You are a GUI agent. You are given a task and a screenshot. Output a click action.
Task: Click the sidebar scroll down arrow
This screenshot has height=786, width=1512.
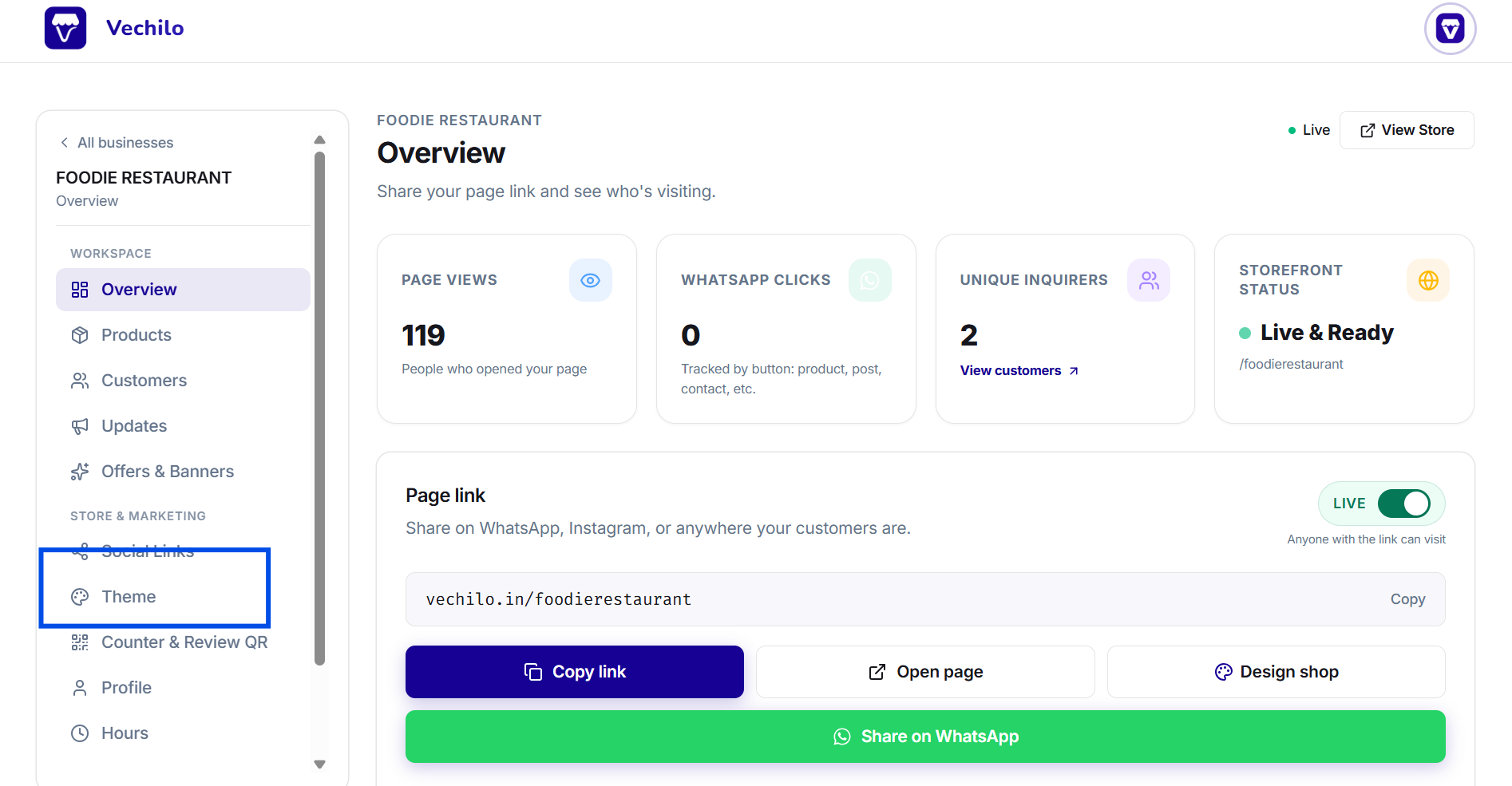pos(319,764)
